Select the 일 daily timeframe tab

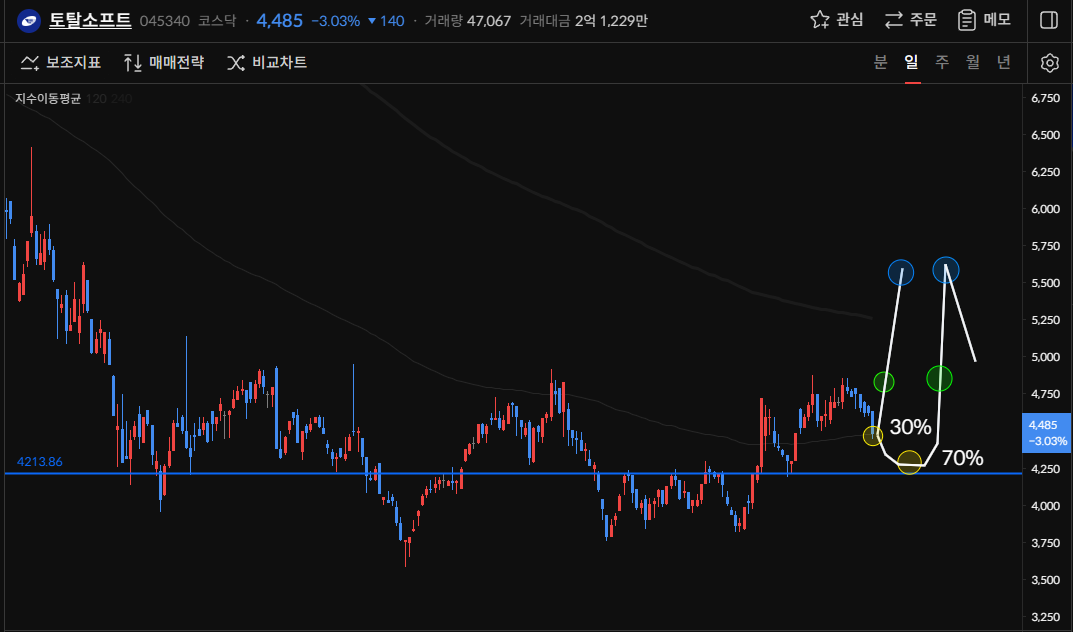pos(912,62)
